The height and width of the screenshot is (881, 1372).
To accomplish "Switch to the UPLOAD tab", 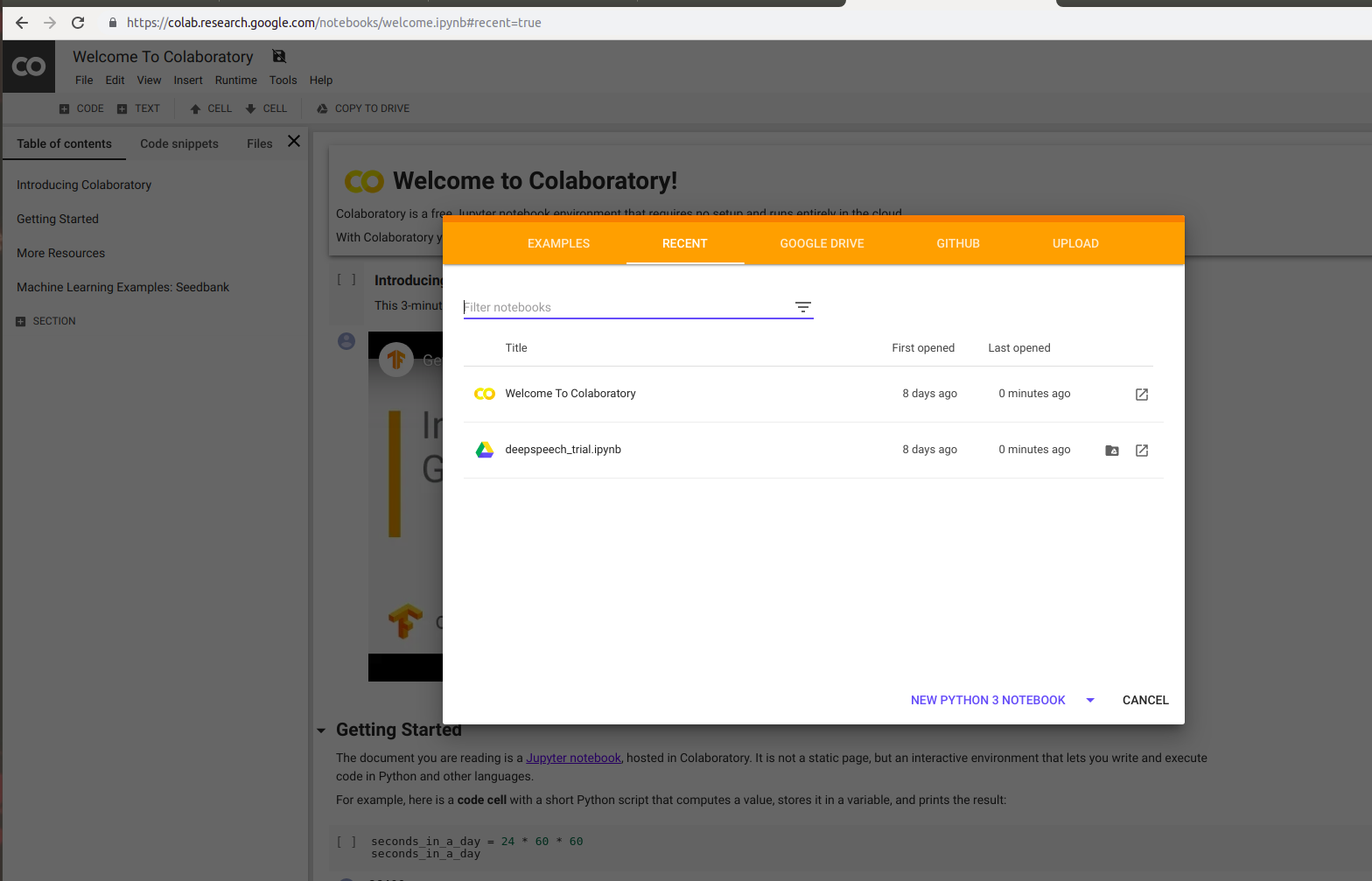I will click(x=1075, y=243).
